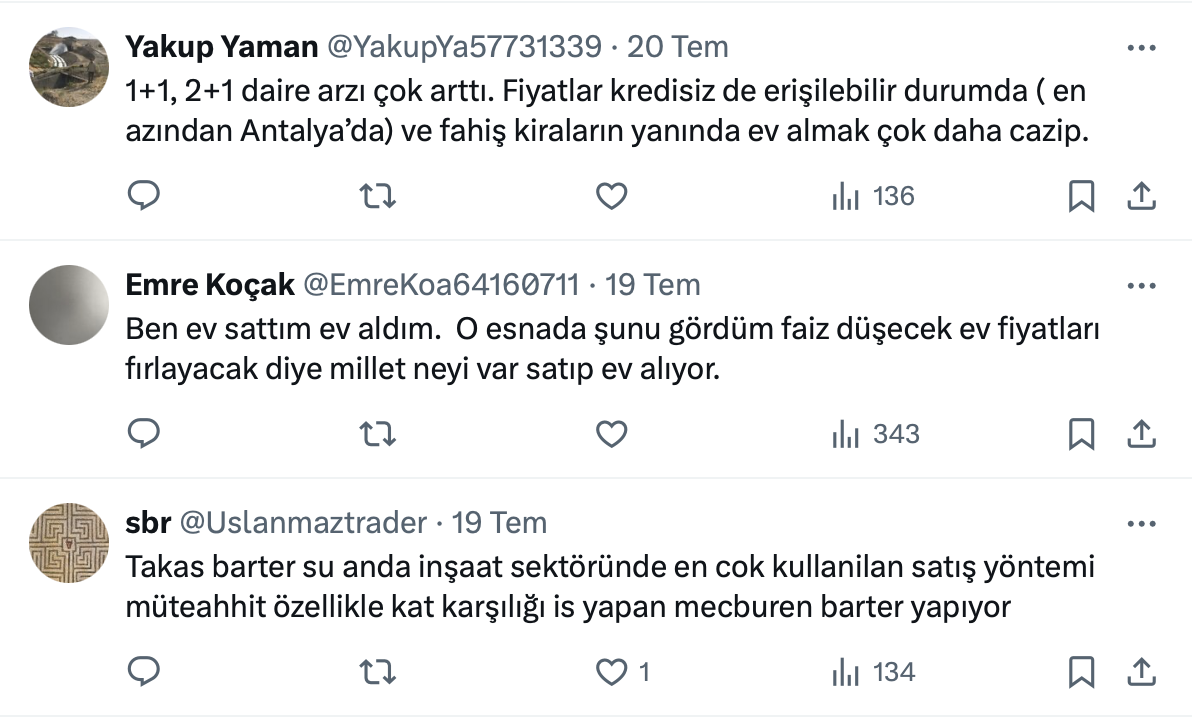
Task: Open more options for Emre Koçak's tweet
Action: (1141, 285)
